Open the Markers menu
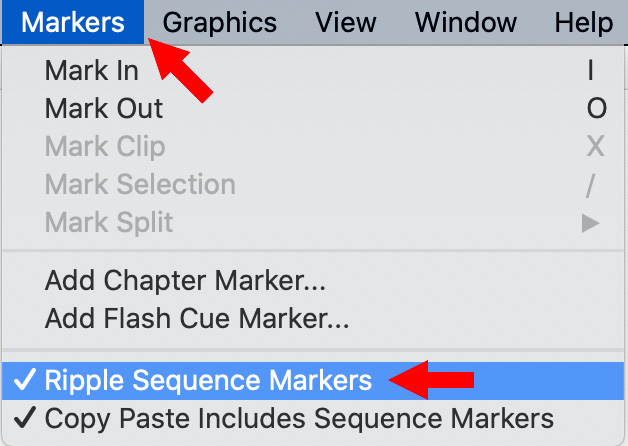Viewport: 628px width, 446px height. coord(72,21)
